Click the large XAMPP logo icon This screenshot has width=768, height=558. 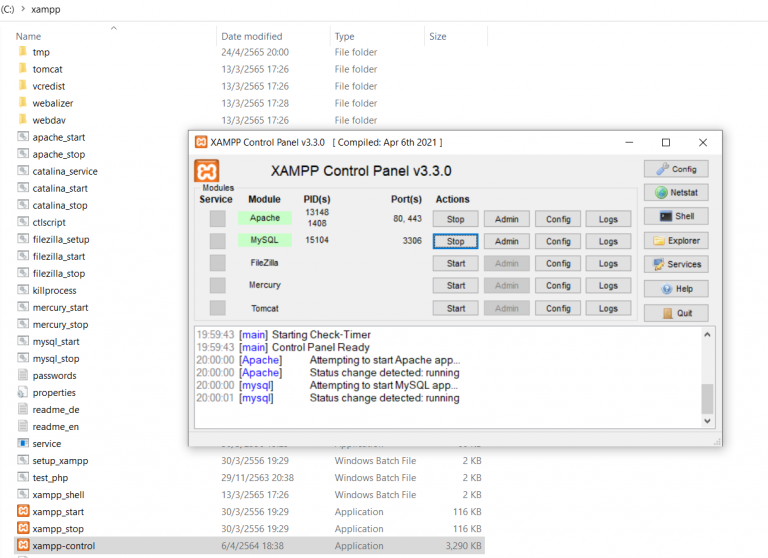tap(208, 171)
